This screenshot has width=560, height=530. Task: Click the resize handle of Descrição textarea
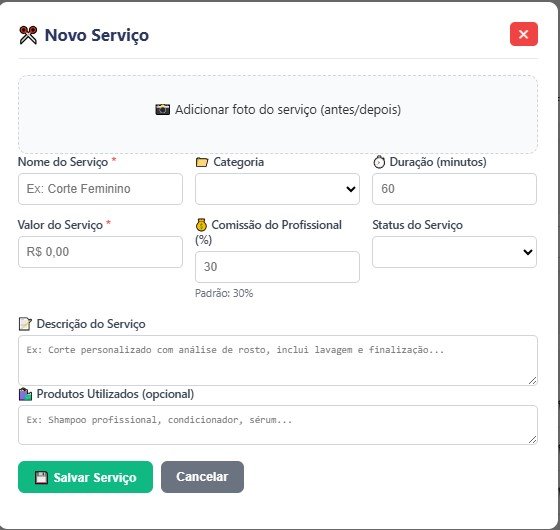(532, 381)
